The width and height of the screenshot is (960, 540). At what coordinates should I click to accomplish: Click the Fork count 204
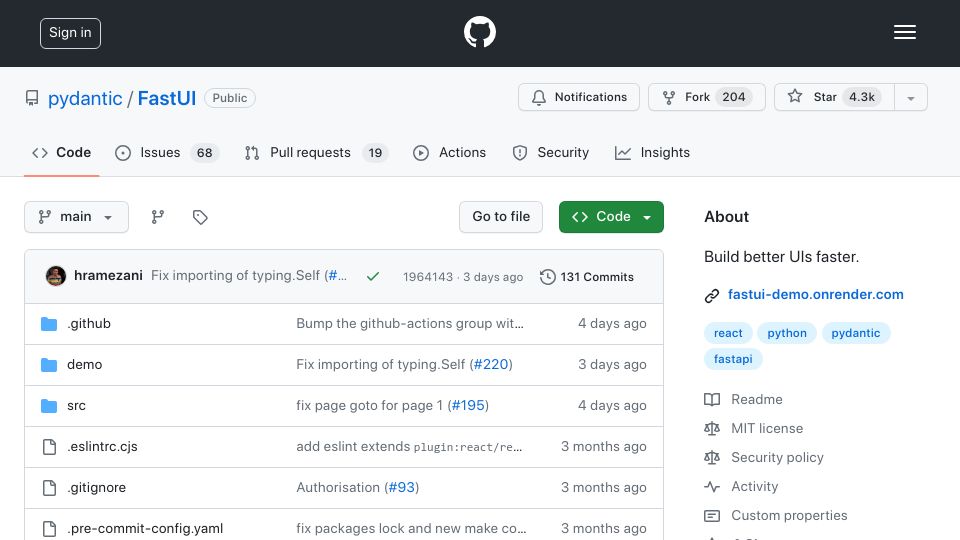(x=733, y=97)
